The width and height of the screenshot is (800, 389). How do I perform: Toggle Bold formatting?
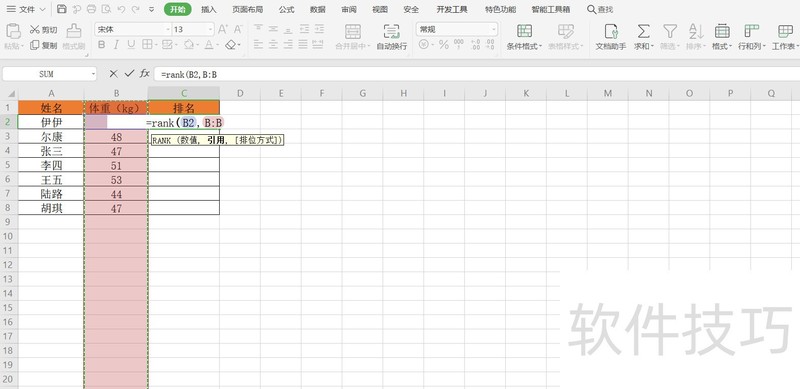tap(101, 45)
